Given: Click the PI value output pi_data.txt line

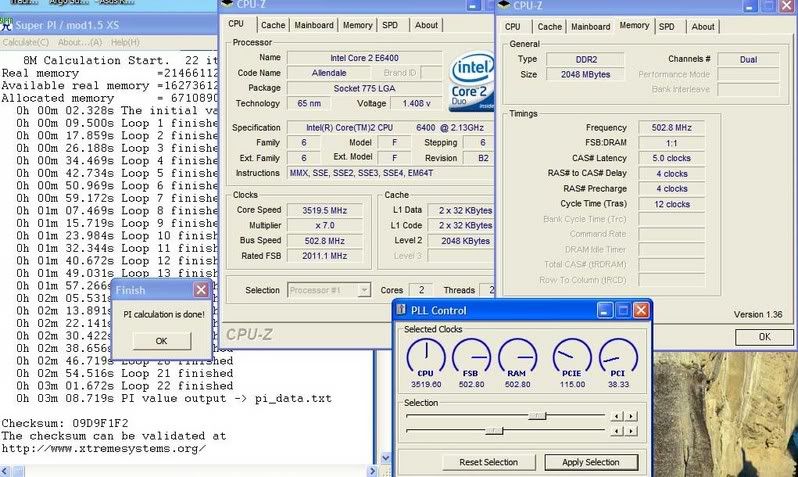Looking at the screenshot, I should pos(174,399).
